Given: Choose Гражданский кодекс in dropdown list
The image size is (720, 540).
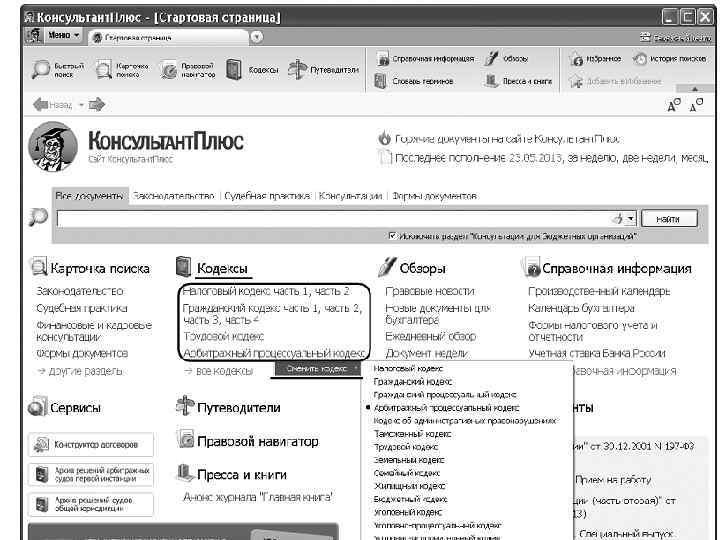Looking at the screenshot, I should click(412, 382).
